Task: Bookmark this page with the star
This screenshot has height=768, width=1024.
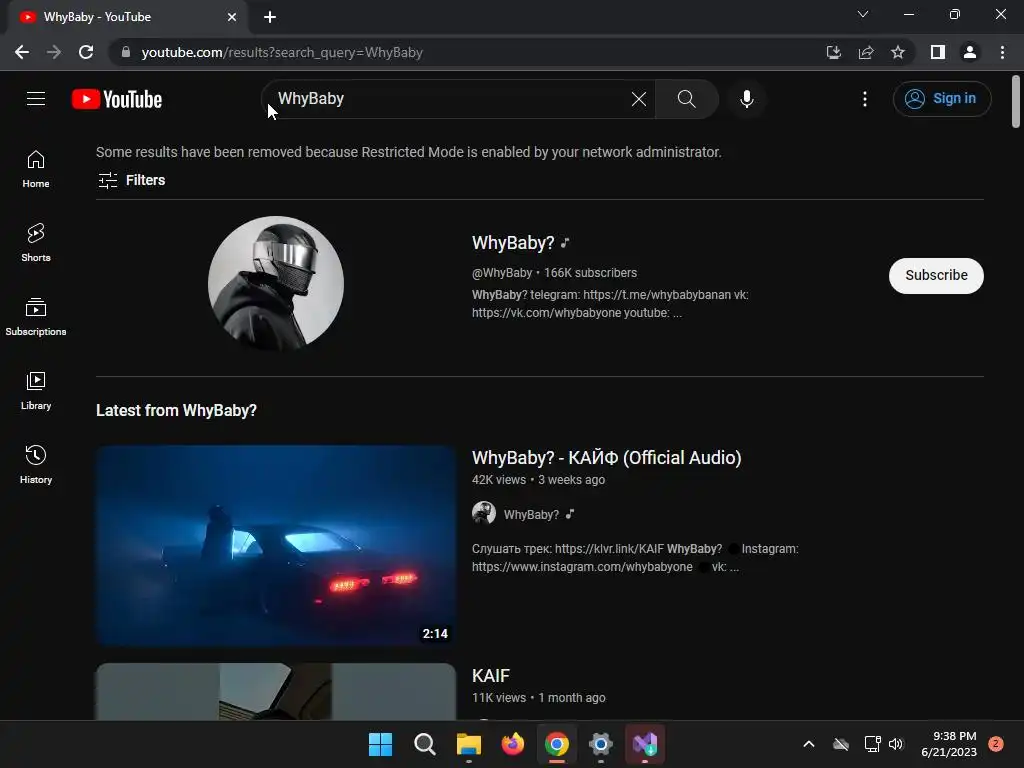Action: click(x=898, y=52)
